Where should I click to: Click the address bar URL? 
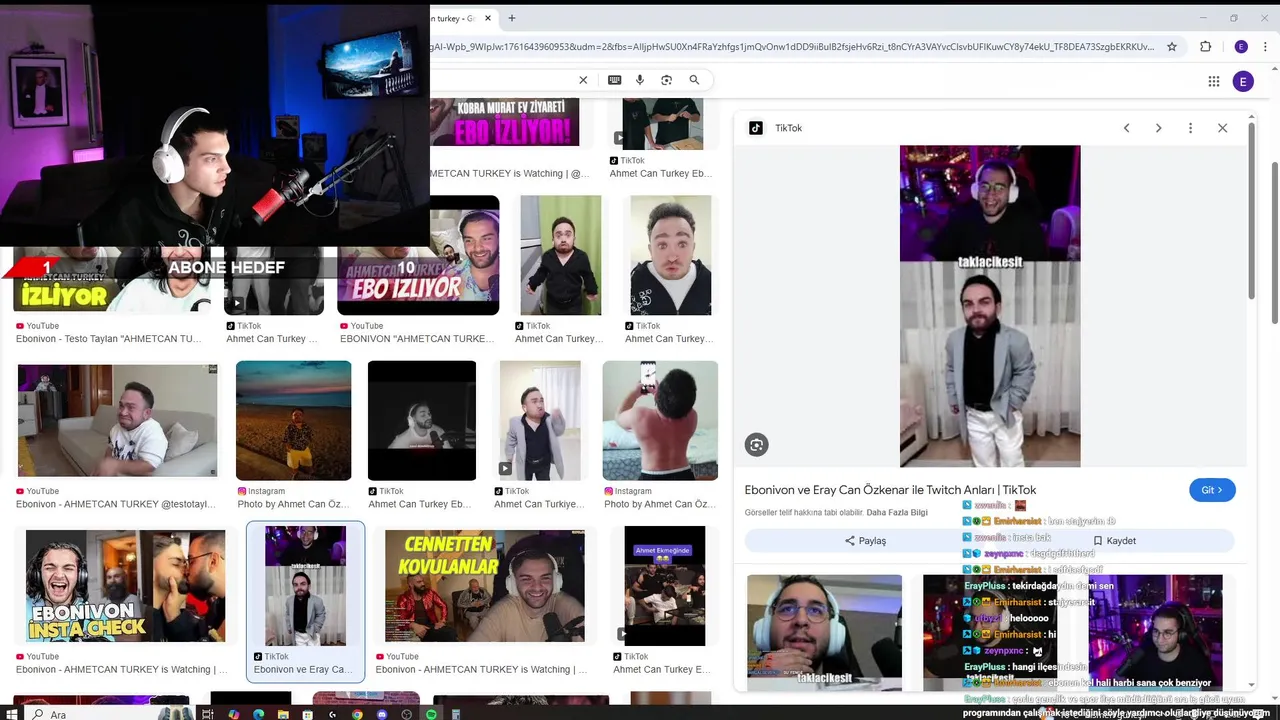pos(790,47)
